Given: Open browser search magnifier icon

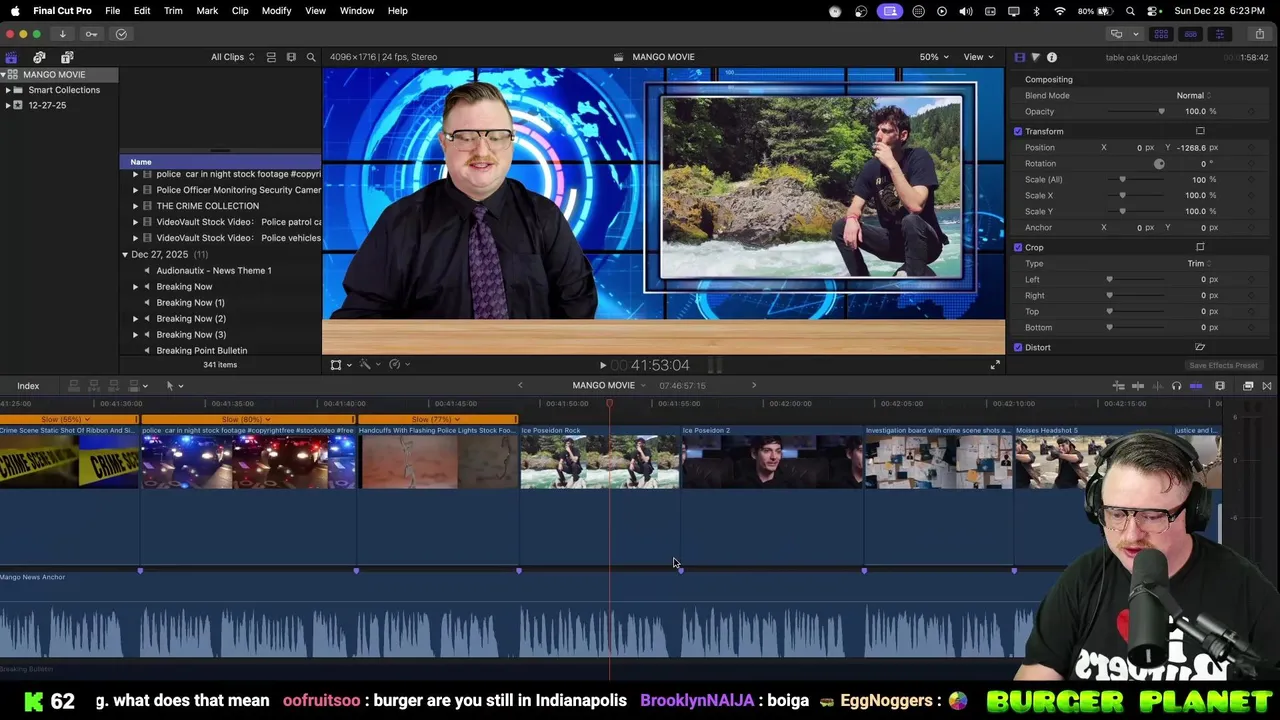Looking at the screenshot, I should click(311, 57).
